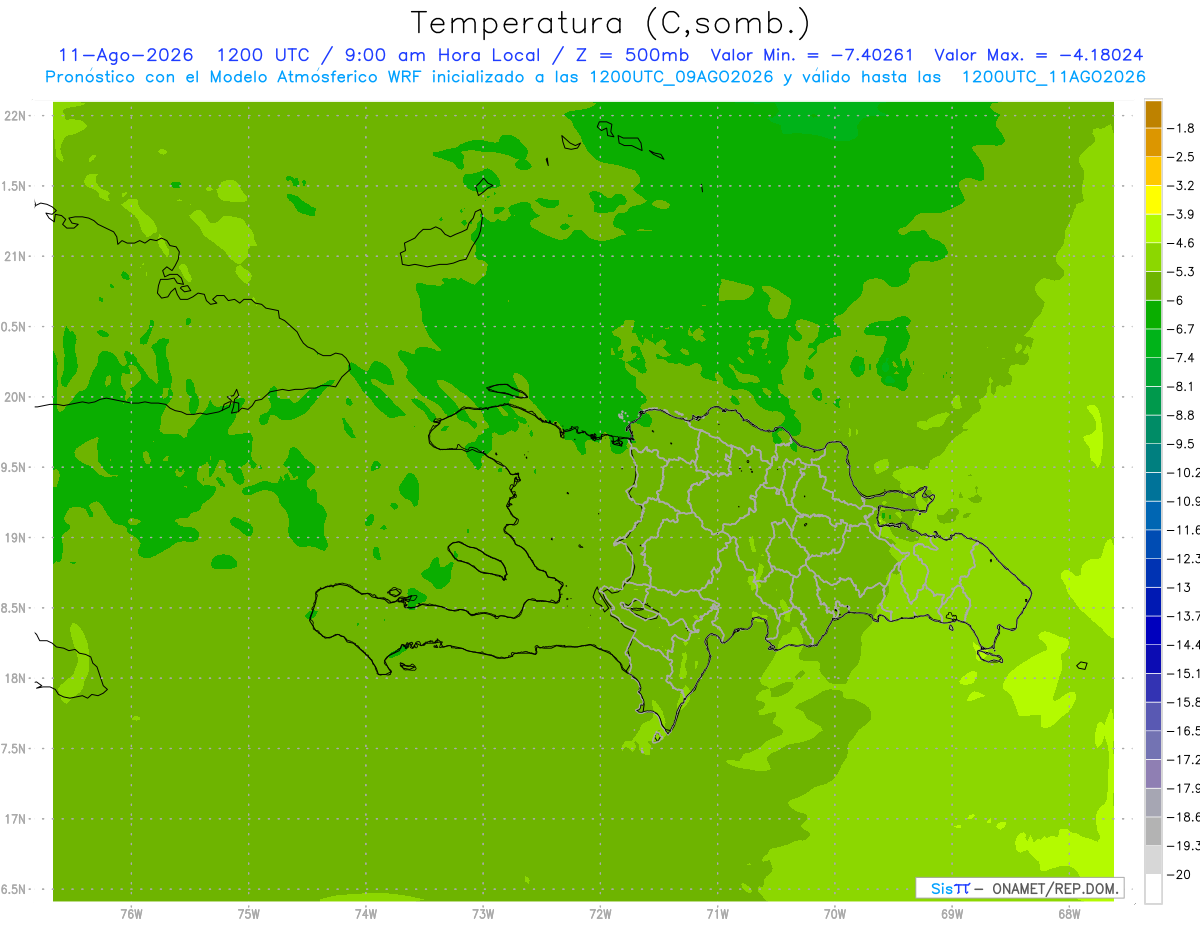
Task: Pick the dark orange swatch above -1.8
Action: pos(1153,114)
